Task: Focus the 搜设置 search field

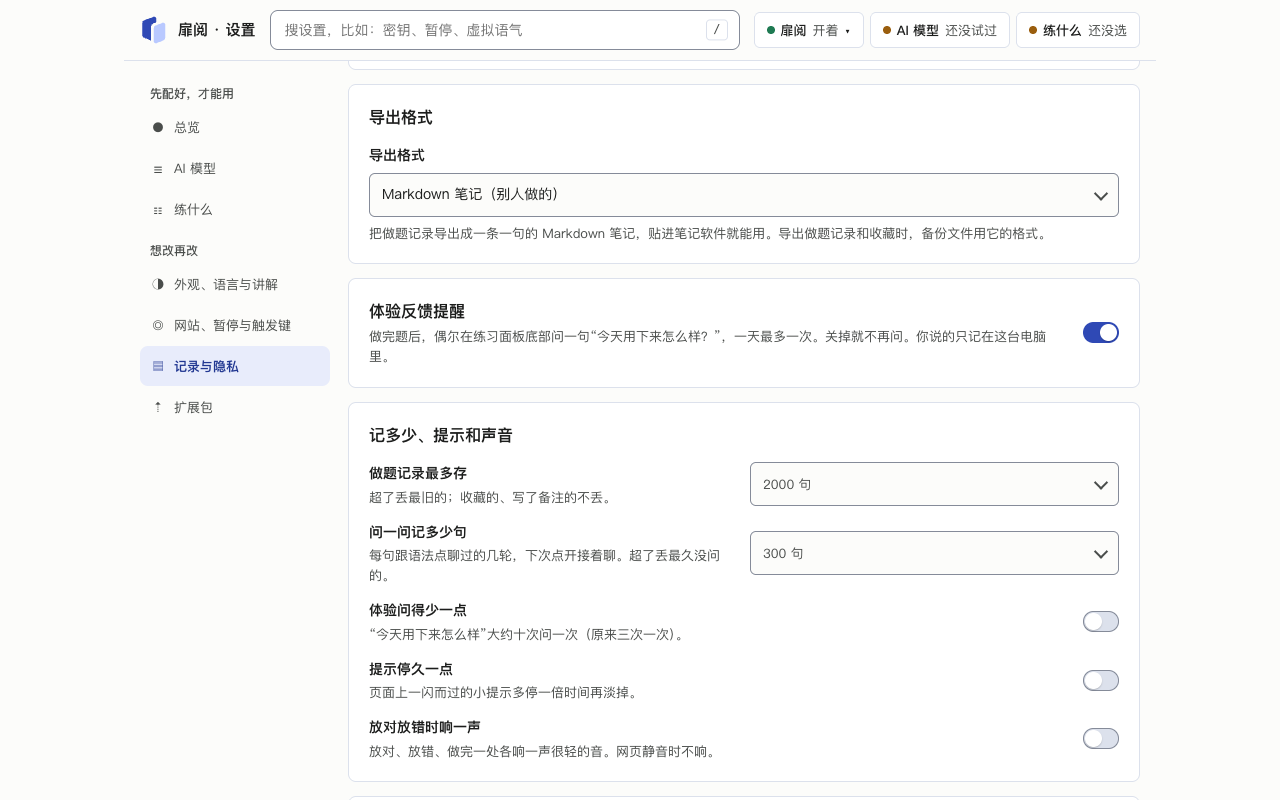Action: click(505, 30)
